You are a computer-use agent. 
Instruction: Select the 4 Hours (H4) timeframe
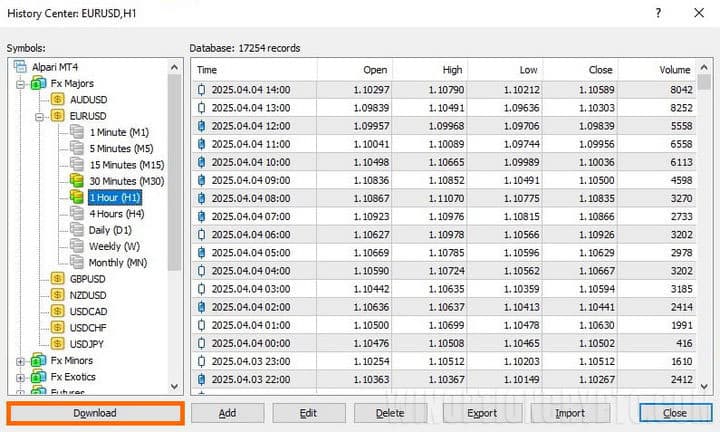pyautogui.click(x=118, y=213)
